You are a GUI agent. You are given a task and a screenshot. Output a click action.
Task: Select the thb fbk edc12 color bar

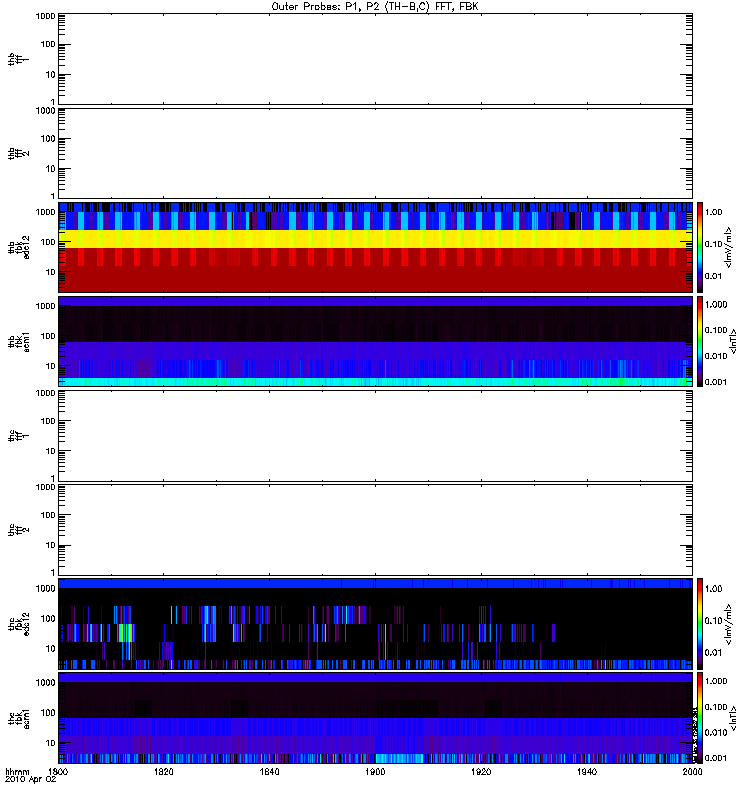[x=700, y=247]
